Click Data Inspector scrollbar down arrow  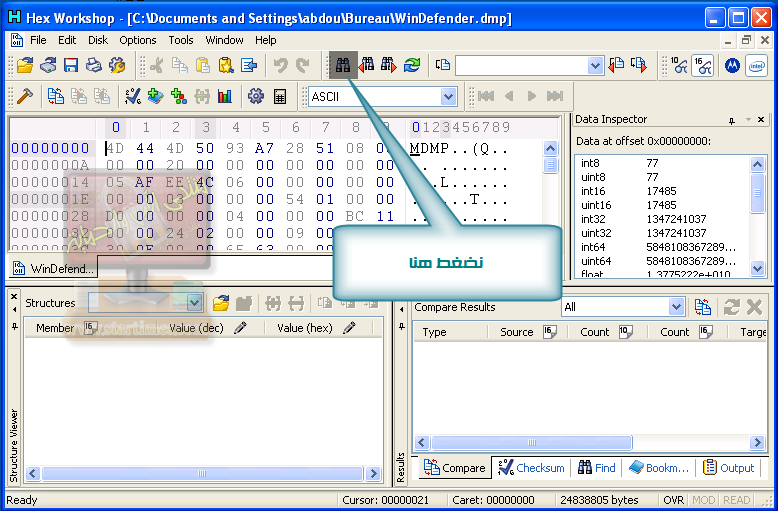(757, 268)
